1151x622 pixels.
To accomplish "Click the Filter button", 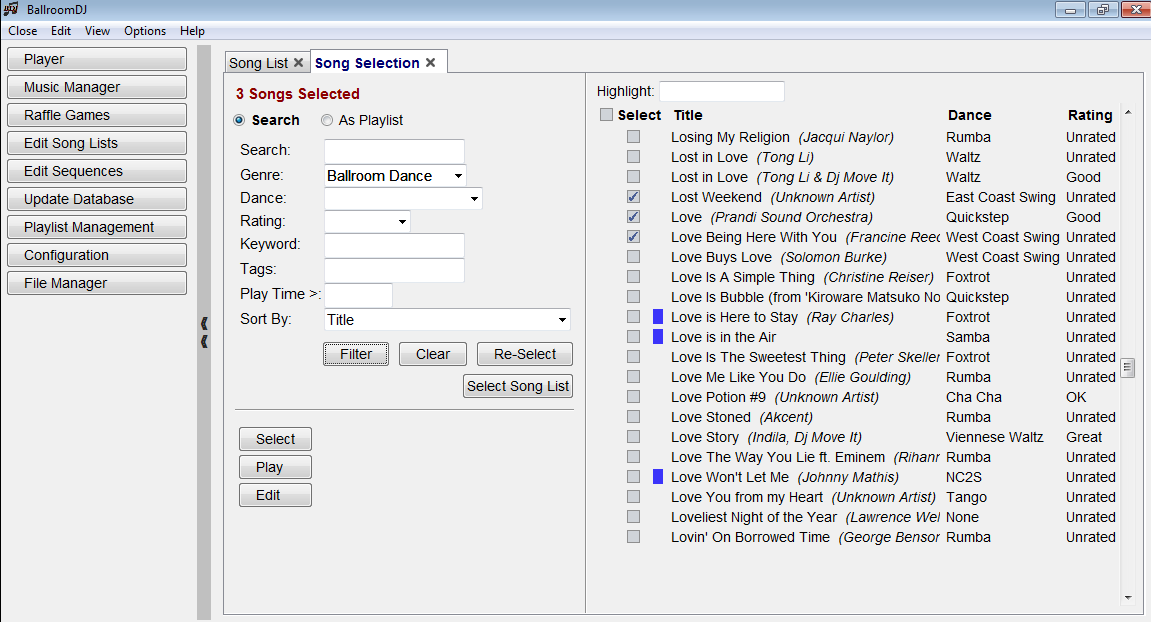I will tap(355, 354).
